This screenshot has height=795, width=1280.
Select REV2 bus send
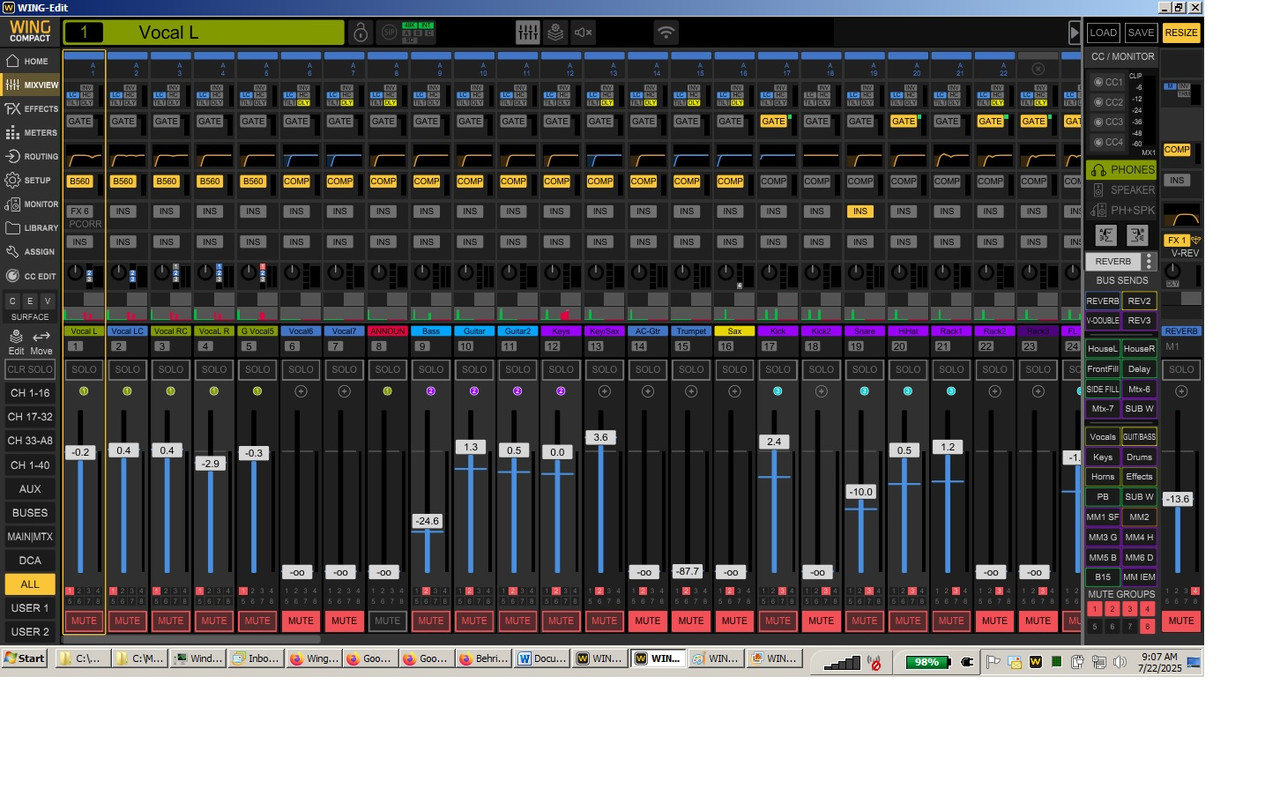(1140, 301)
